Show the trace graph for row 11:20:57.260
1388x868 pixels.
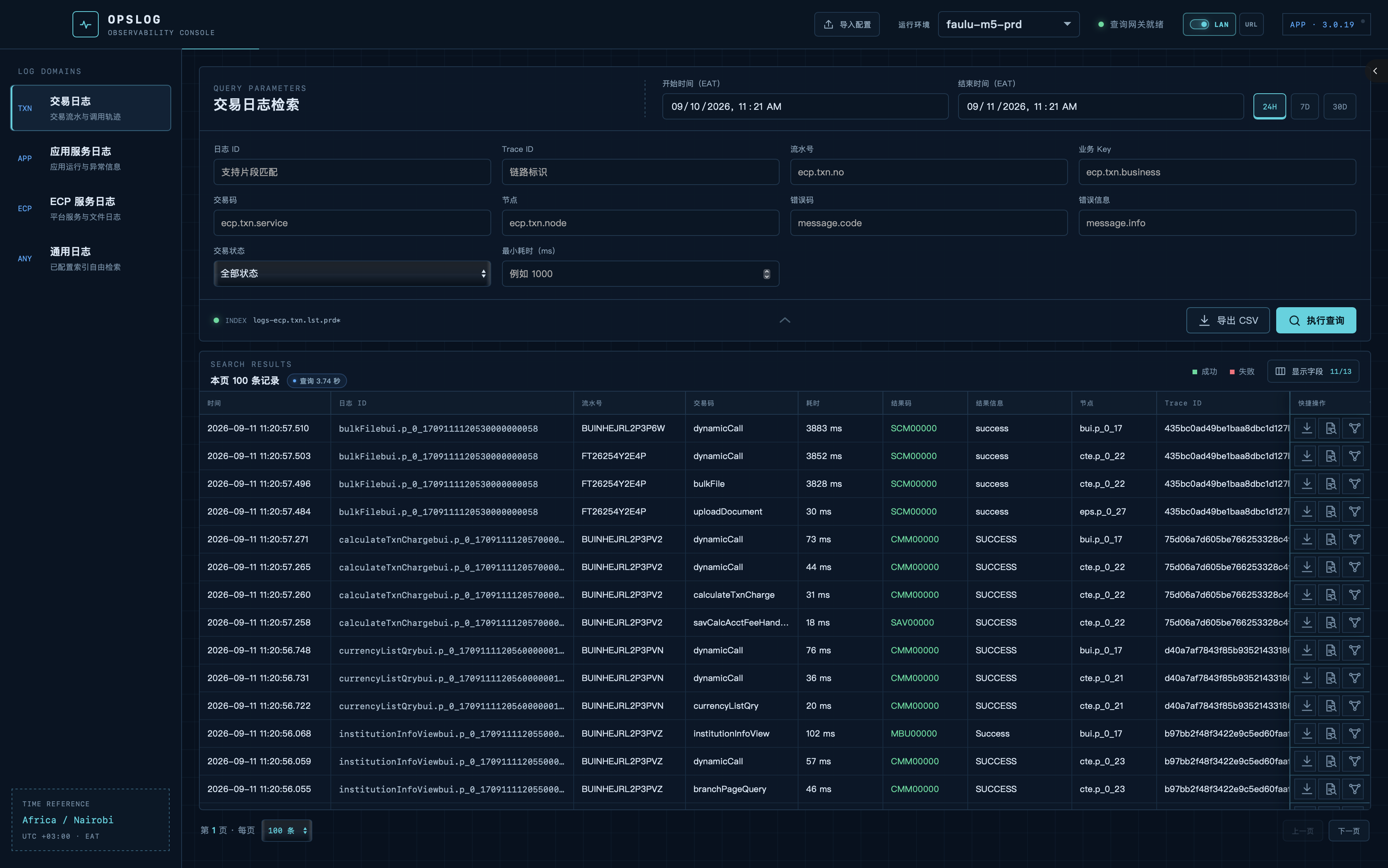click(1354, 595)
